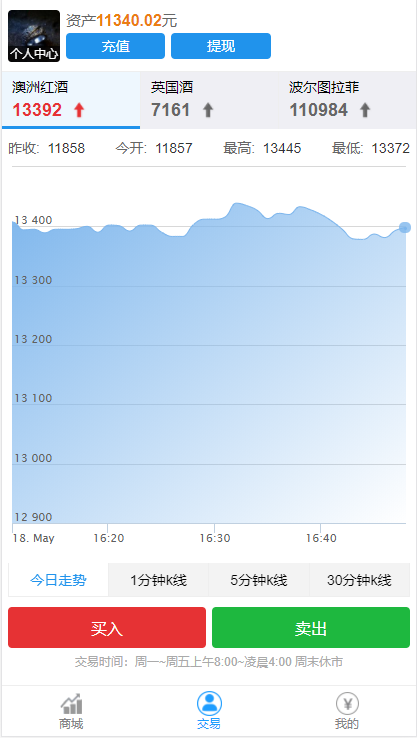Switch to 30分钟k线 chart view
Image resolution: width=417 pixels, height=738 pixels.
(360, 580)
